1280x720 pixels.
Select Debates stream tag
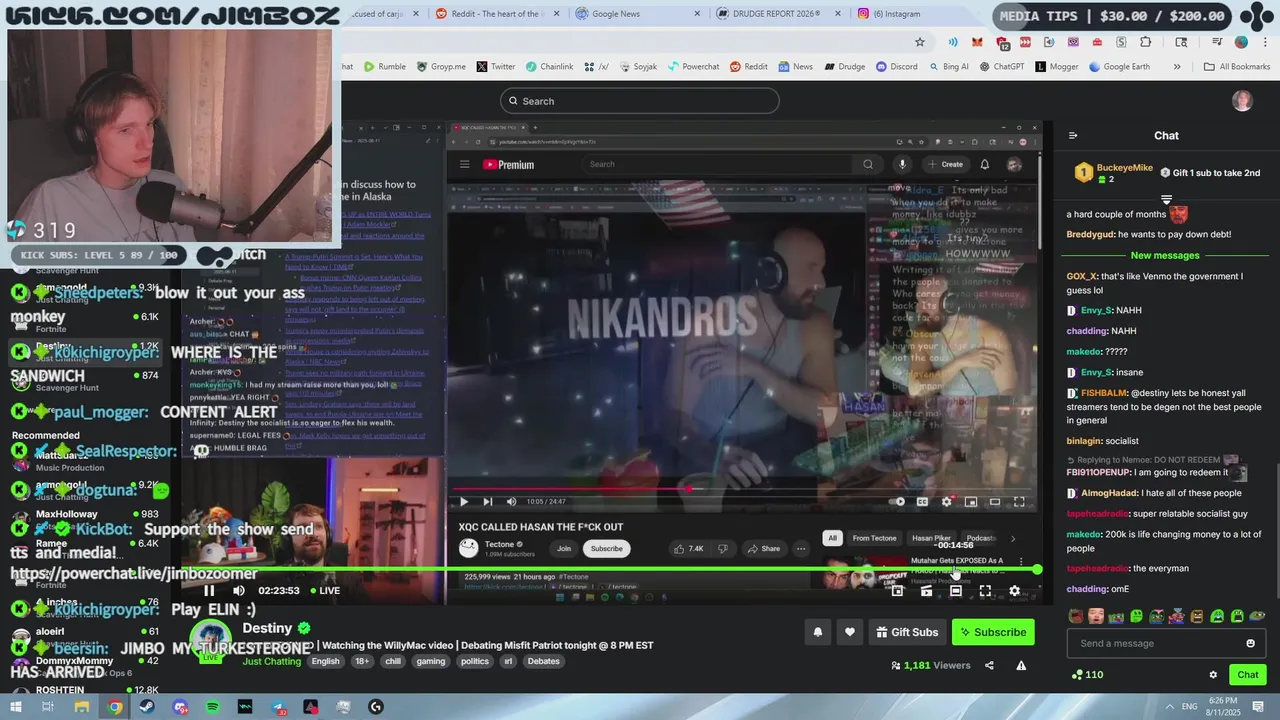point(544,661)
